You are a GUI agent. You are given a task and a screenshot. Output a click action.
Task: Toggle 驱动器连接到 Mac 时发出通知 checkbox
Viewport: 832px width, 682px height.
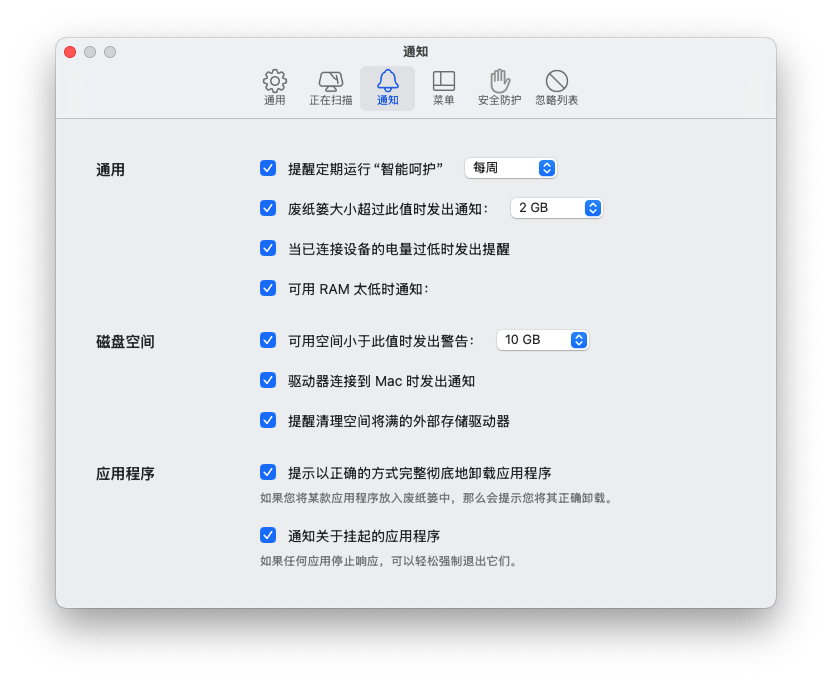pyautogui.click(x=268, y=380)
